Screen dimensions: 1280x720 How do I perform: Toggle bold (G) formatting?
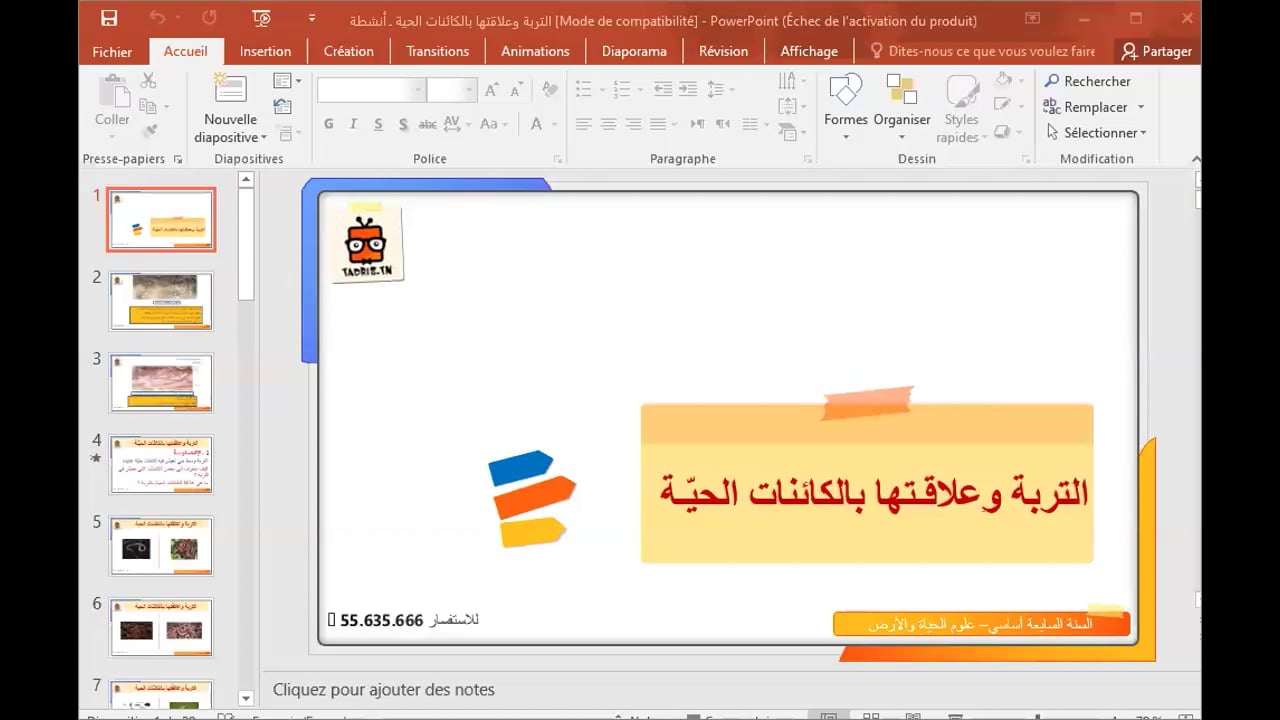click(x=329, y=124)
